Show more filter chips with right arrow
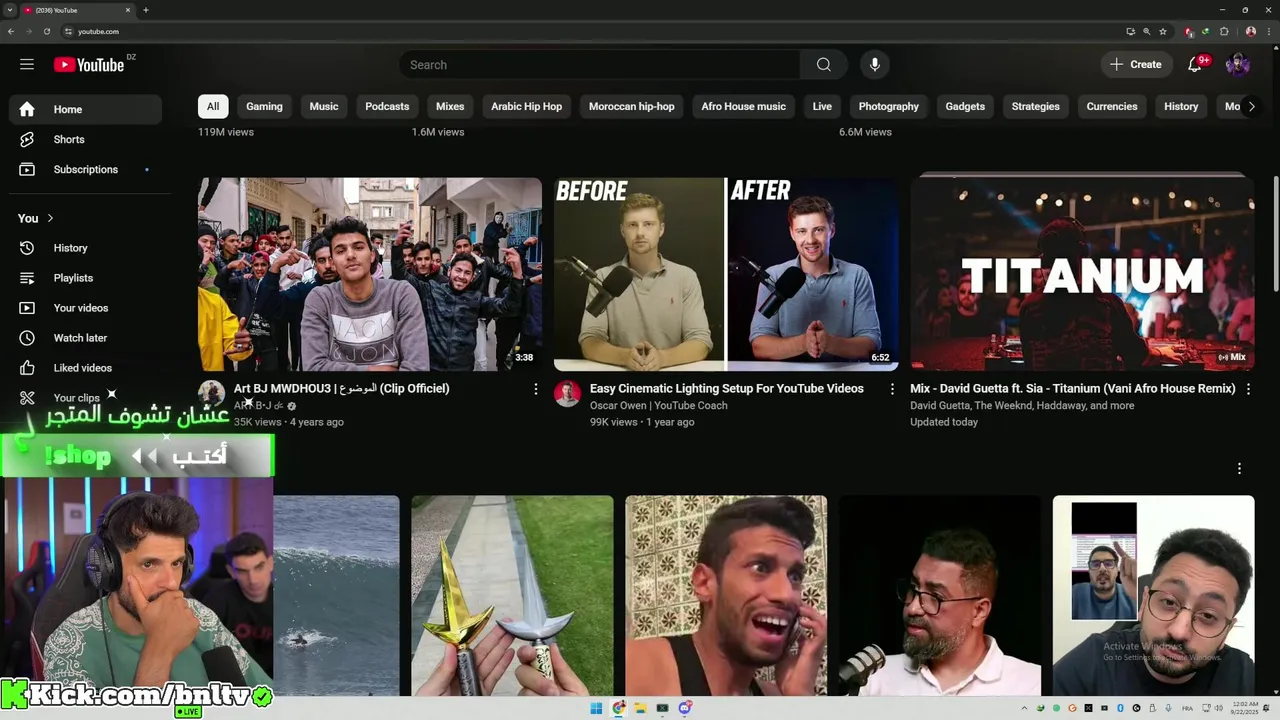This screenshot has width=1280, height=720. click(x=1251, y=106)
